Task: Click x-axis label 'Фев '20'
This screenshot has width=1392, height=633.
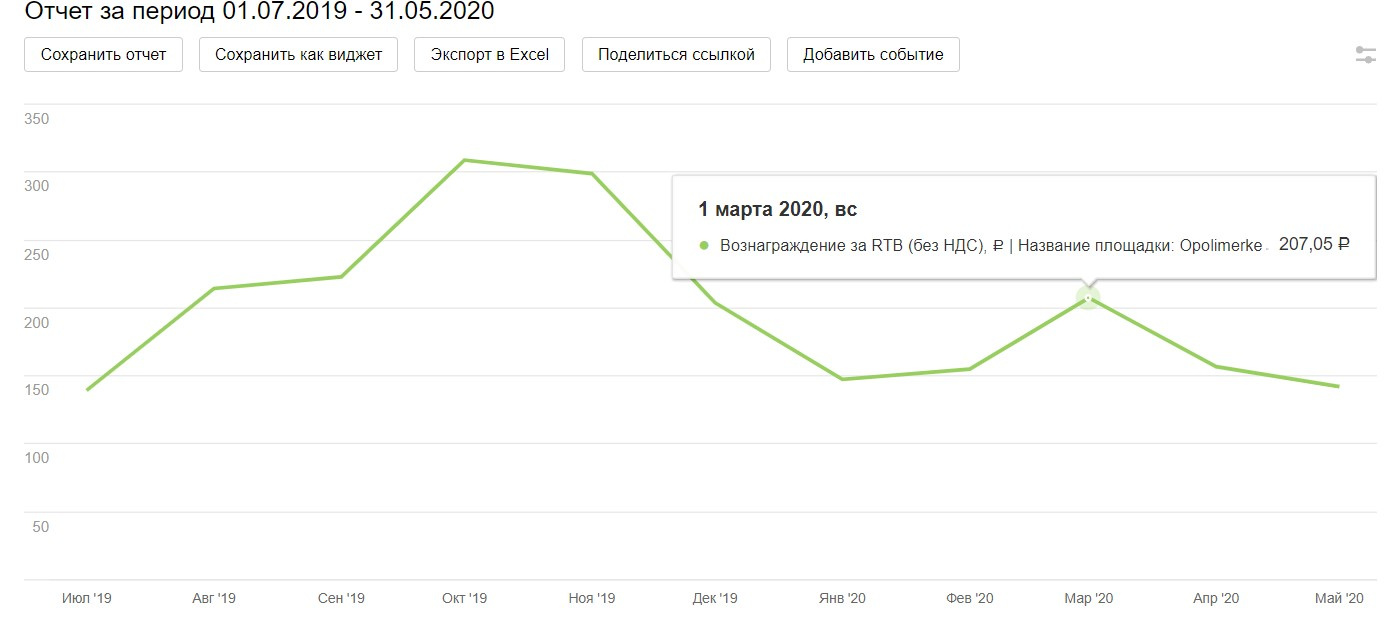Action: (x=970, y=598)
